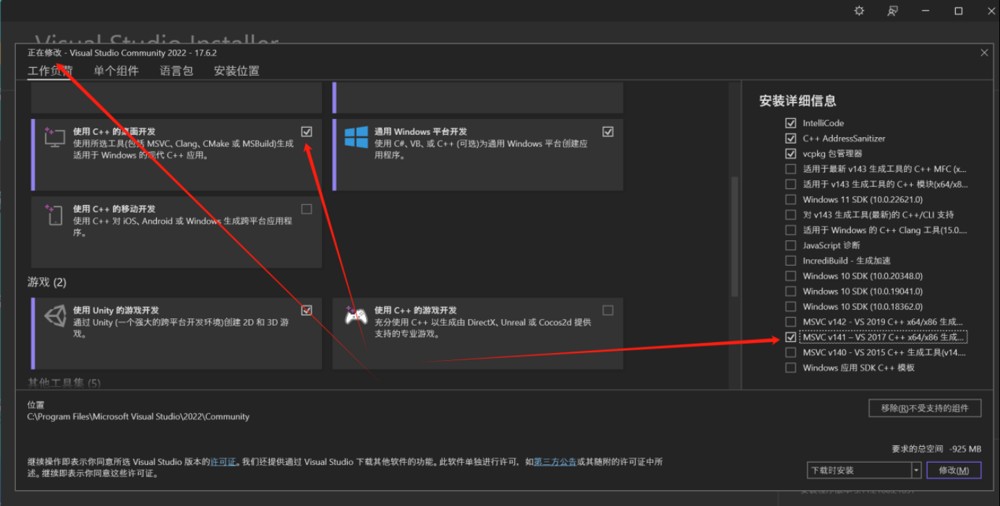Image resolution: width=1000 pixels, height=506 pixels.
Task: Close the modify dialog with X
Action: click(x=984, y=52)
